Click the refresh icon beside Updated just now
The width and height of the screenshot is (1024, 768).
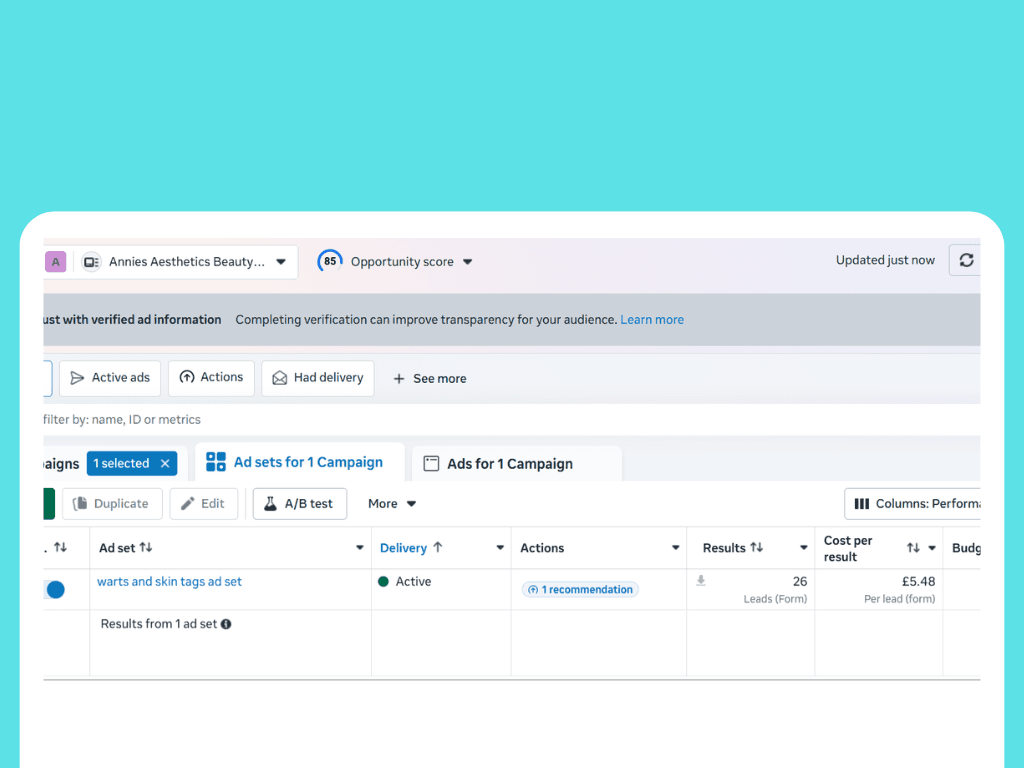coord(966,261)
